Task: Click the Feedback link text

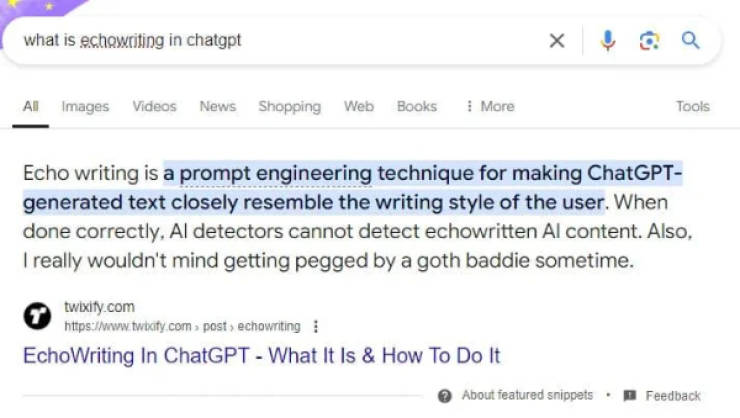Action: click(673, 395)
